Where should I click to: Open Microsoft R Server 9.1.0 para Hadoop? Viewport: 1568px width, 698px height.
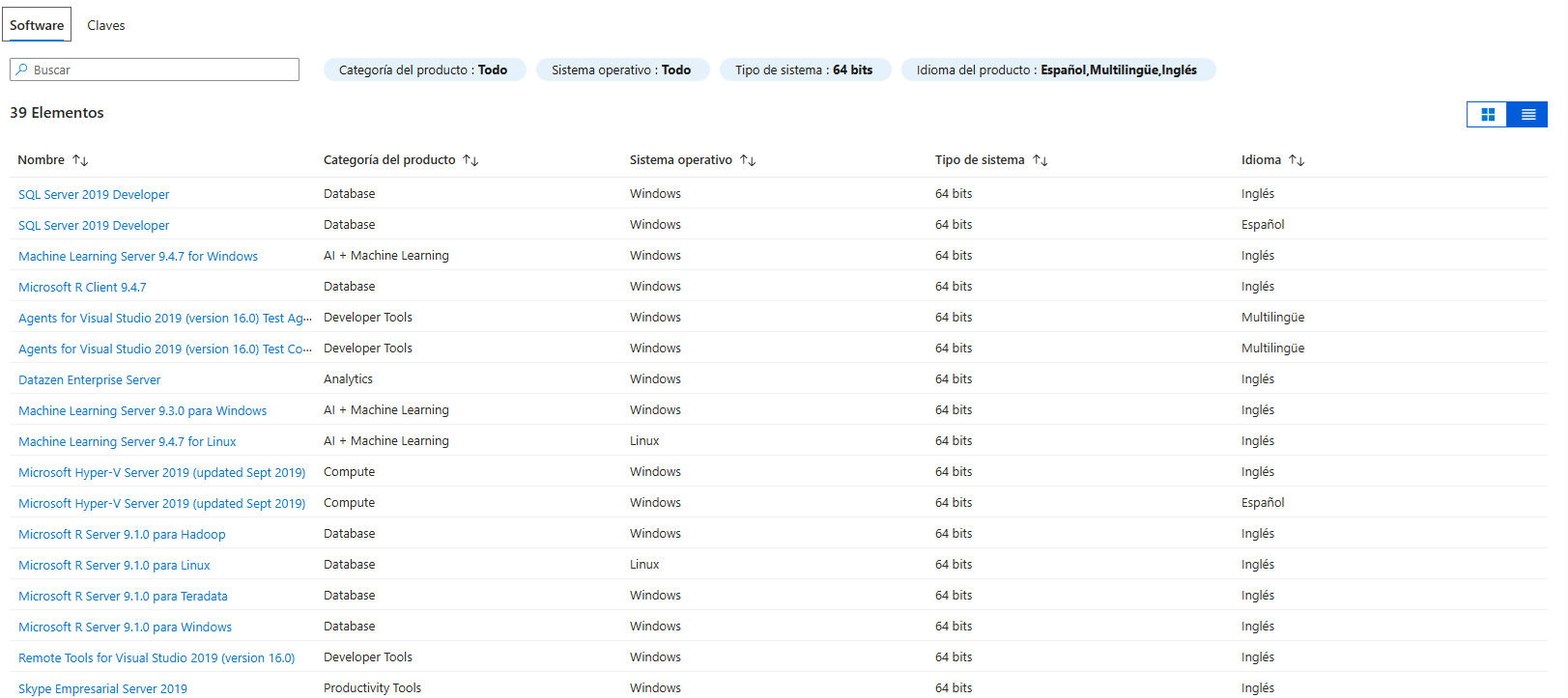click(122, 535)
